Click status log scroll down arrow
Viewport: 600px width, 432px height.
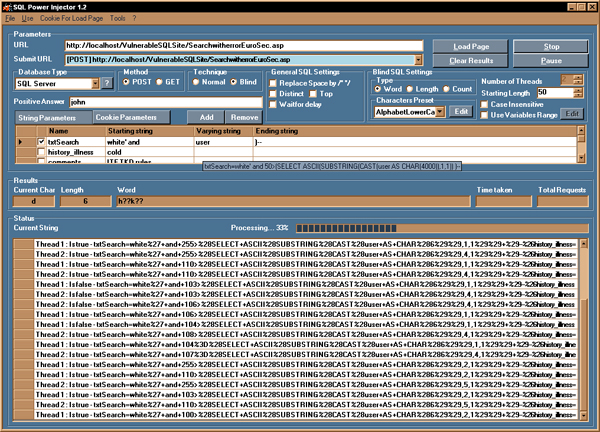point(584,415)
